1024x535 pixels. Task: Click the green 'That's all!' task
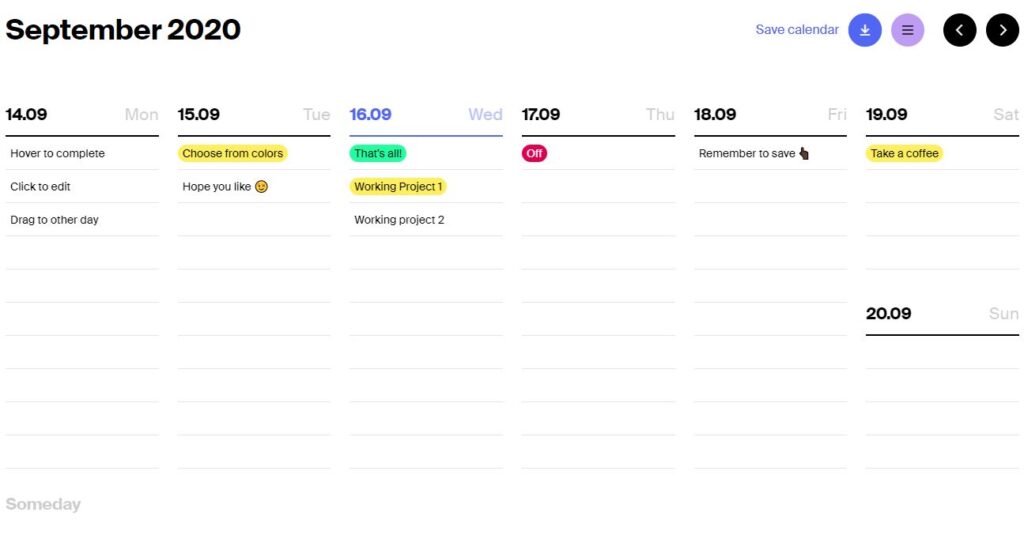(378, 154)
